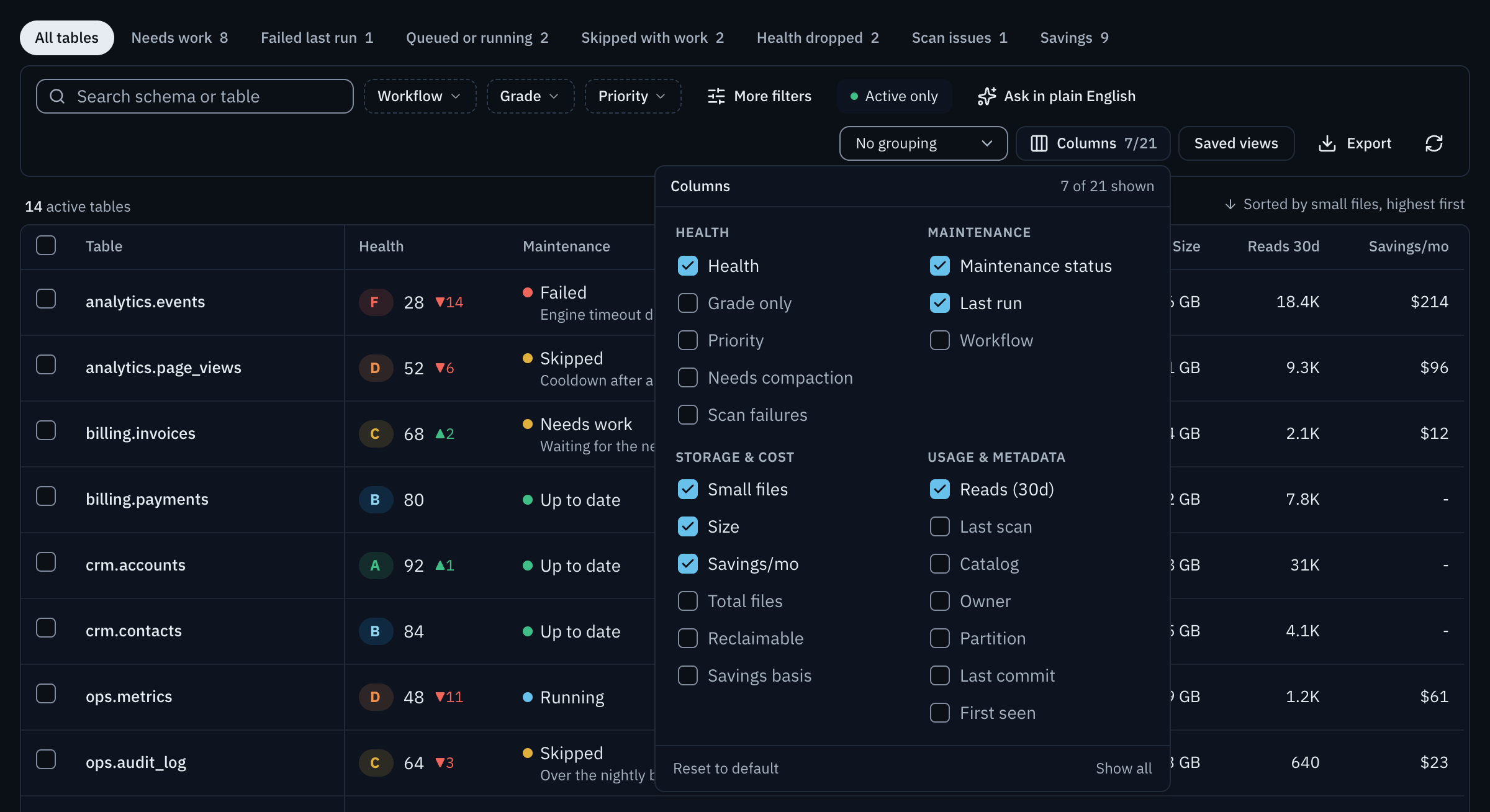This screenshot has width=1490, height=812.
Task: Click grade B badge for billing.payments
Action: click(375, 500)
